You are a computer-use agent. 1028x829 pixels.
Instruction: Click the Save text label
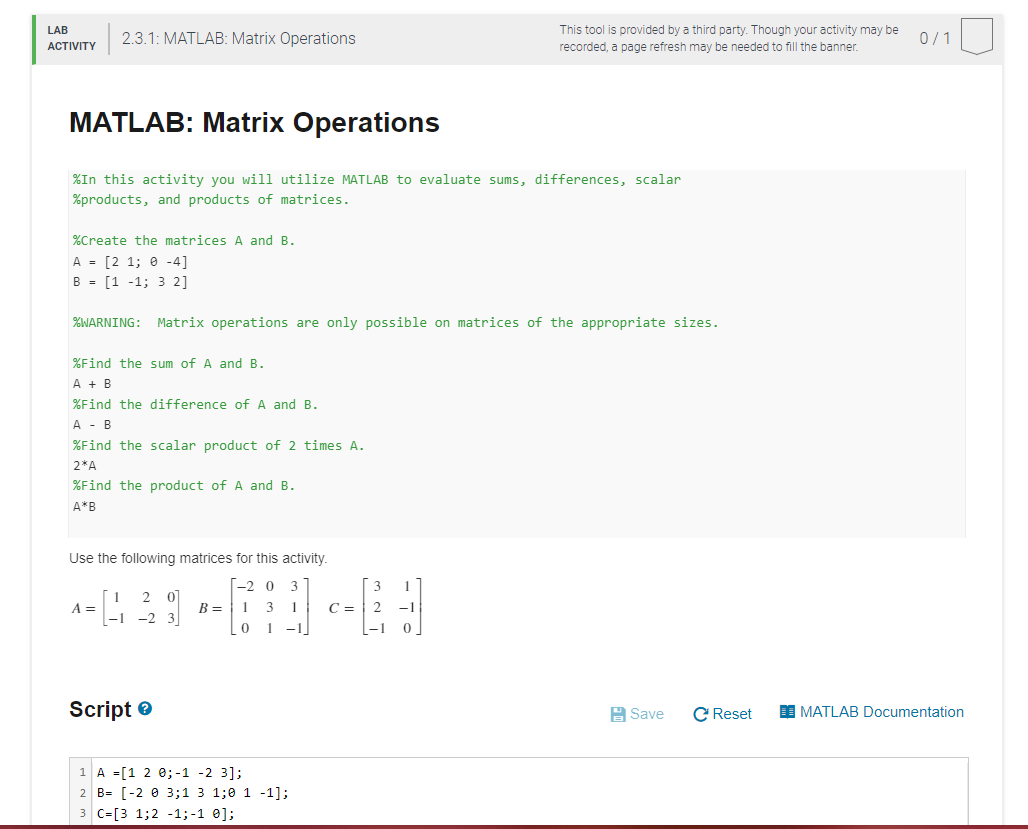click(646, 714)
